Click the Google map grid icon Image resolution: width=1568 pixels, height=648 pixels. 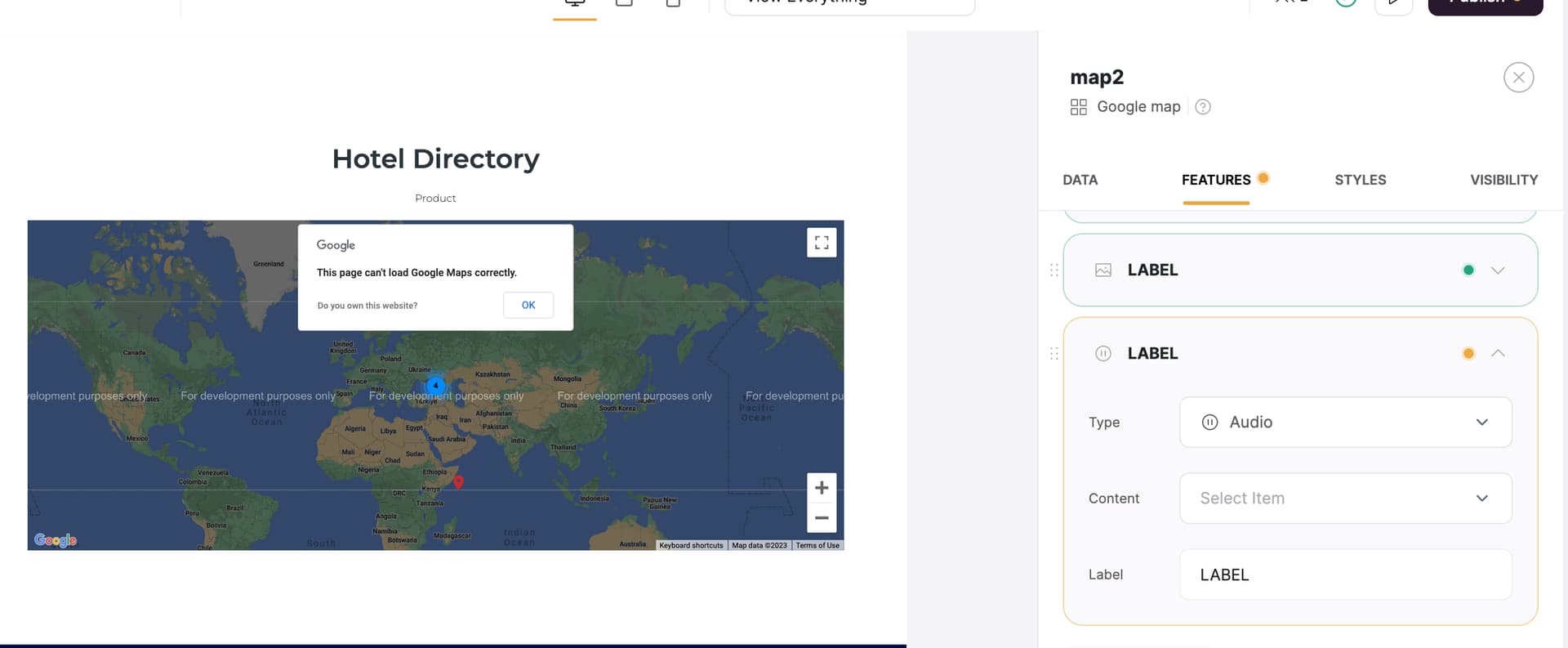[1078, 107]
